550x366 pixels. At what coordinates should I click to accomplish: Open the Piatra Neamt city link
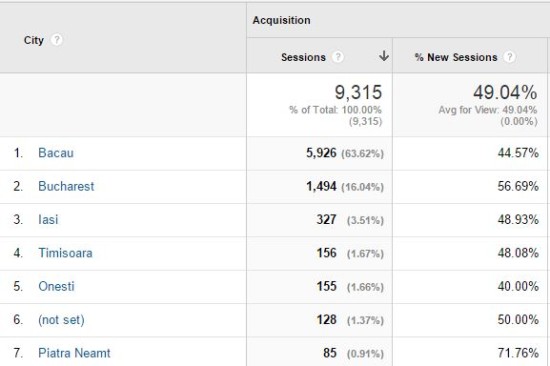pyautogui.click(x=74, y=353)
